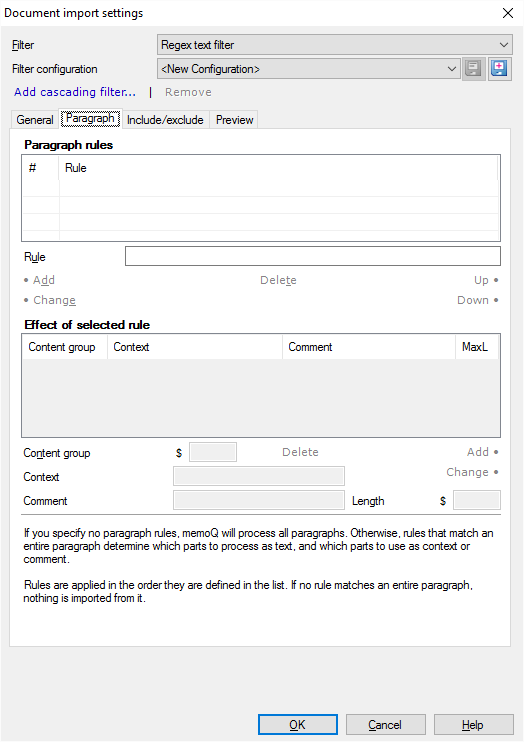Click the save filter configuration icon
The height and width of the screenshot is (742, 524).
coord(473,69)
